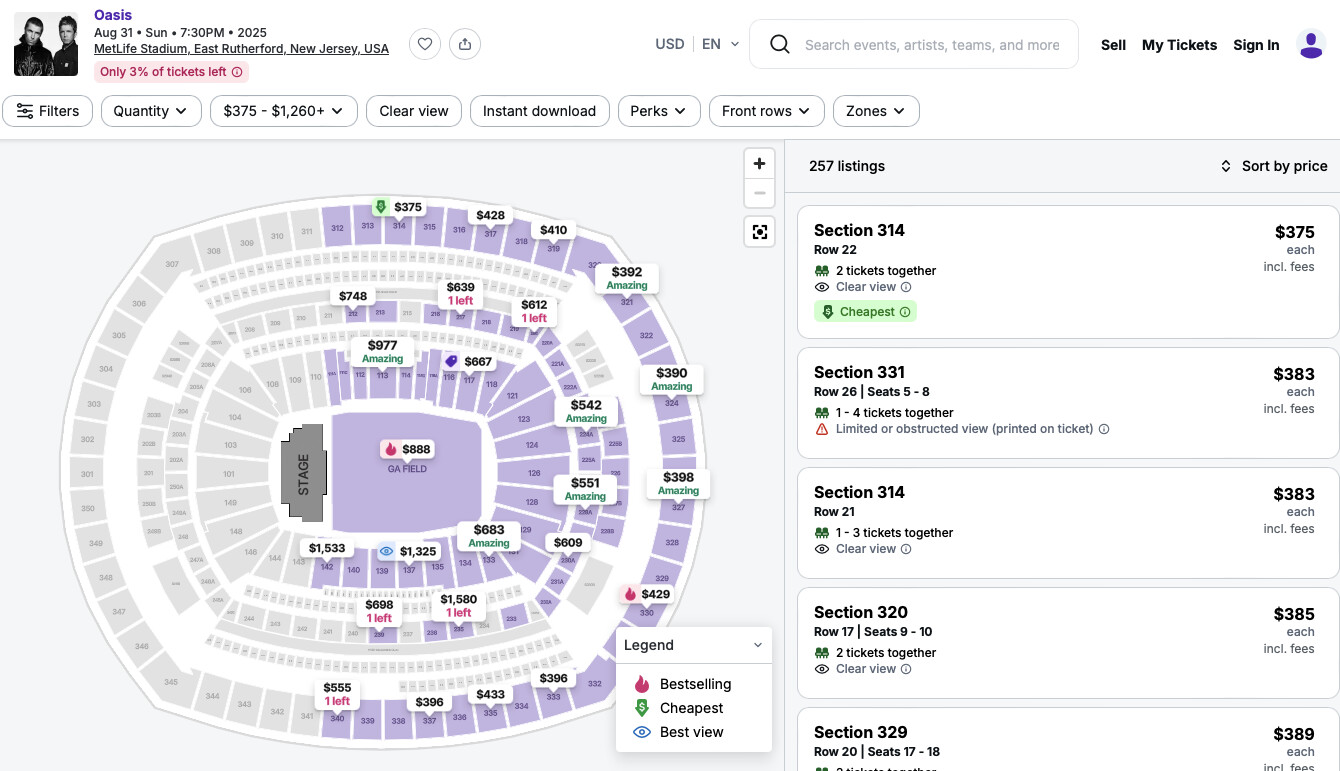This screenshot has height=771, width=1340.
Task: Select the $429 bestselling marker
Action: pyautogui.click(x=646, y=594)
